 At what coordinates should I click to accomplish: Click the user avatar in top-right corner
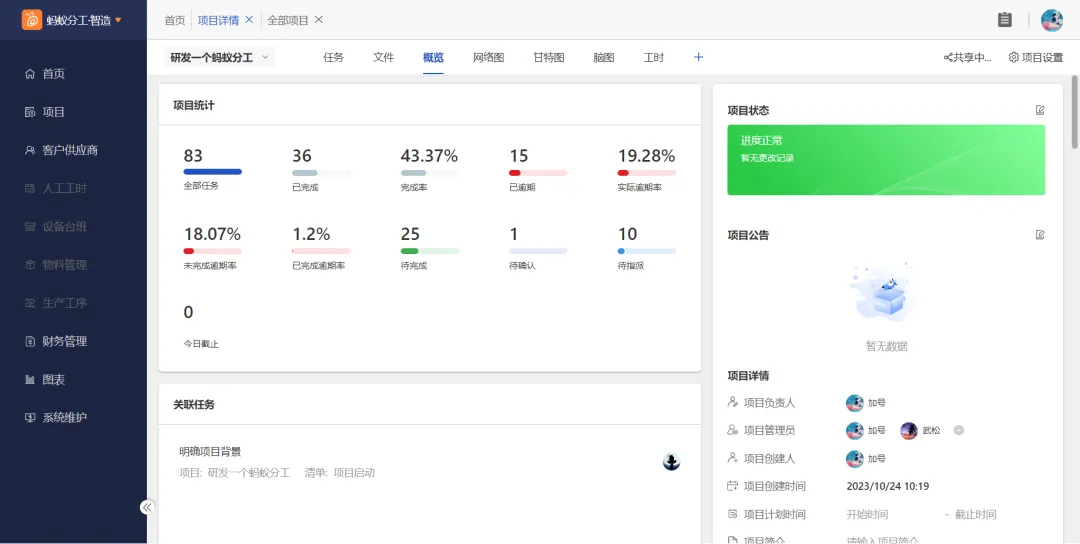[x=1051, y=20]
